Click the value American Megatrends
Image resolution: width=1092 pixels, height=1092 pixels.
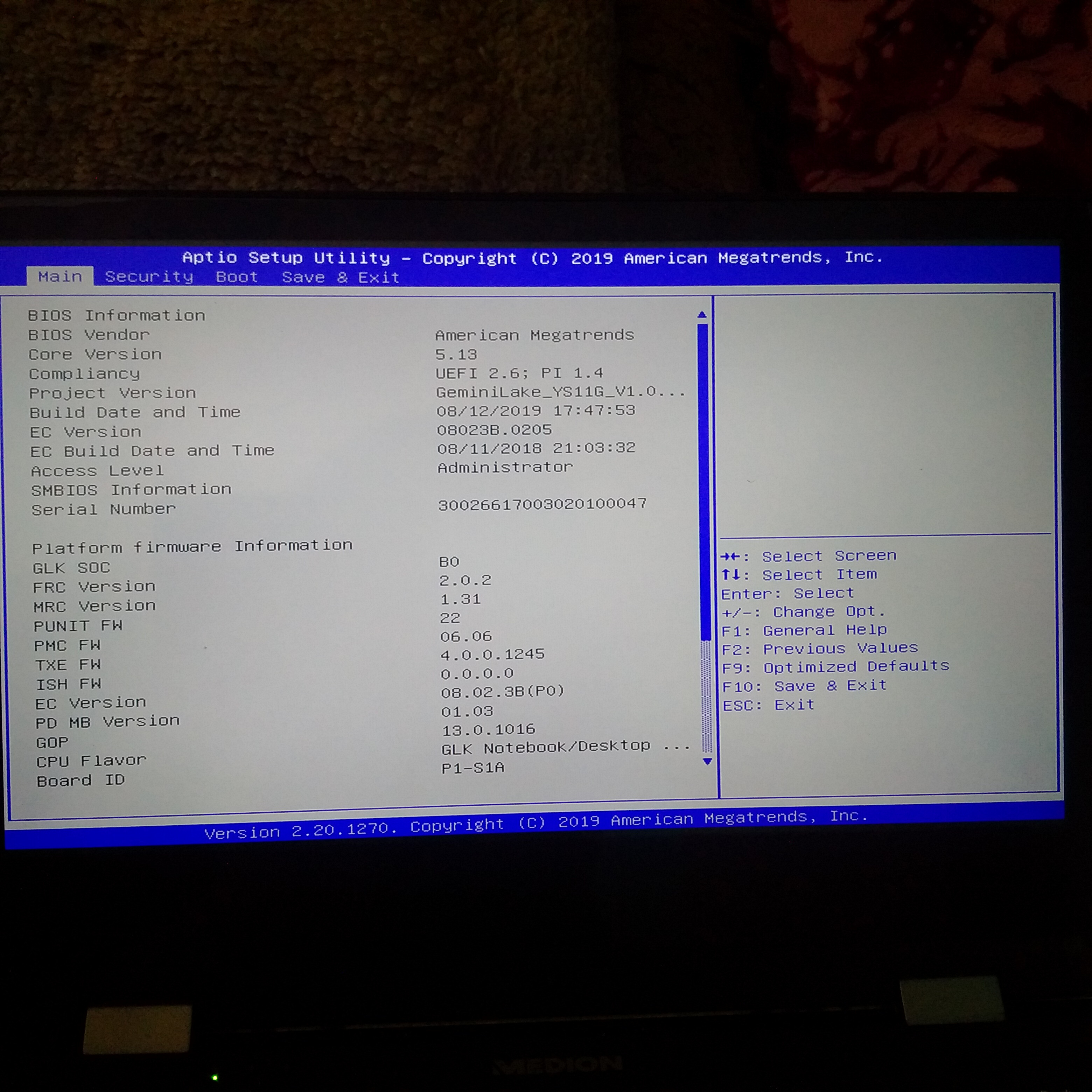tap(535, 335)
